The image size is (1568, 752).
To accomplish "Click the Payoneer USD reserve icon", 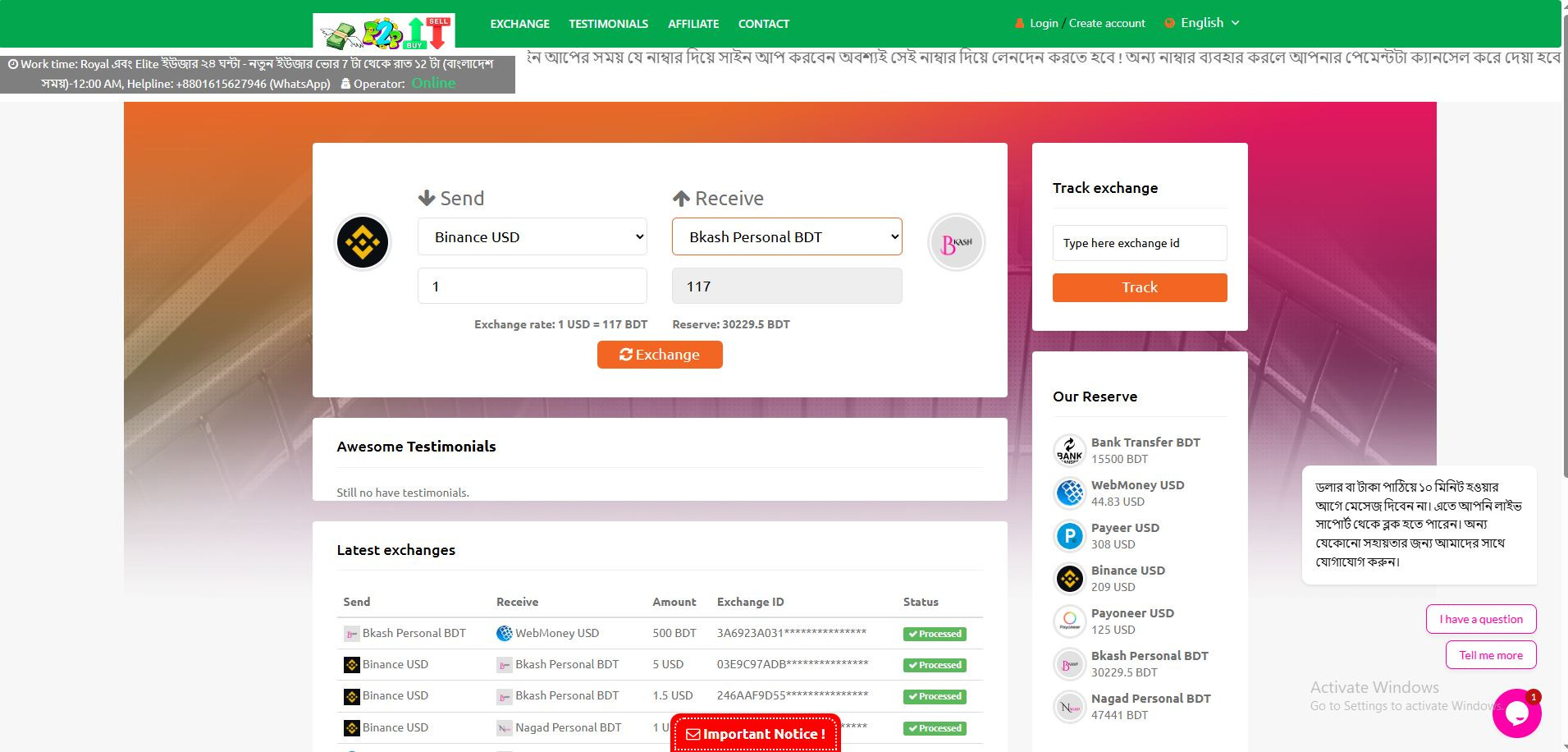I will [1069, 621].
